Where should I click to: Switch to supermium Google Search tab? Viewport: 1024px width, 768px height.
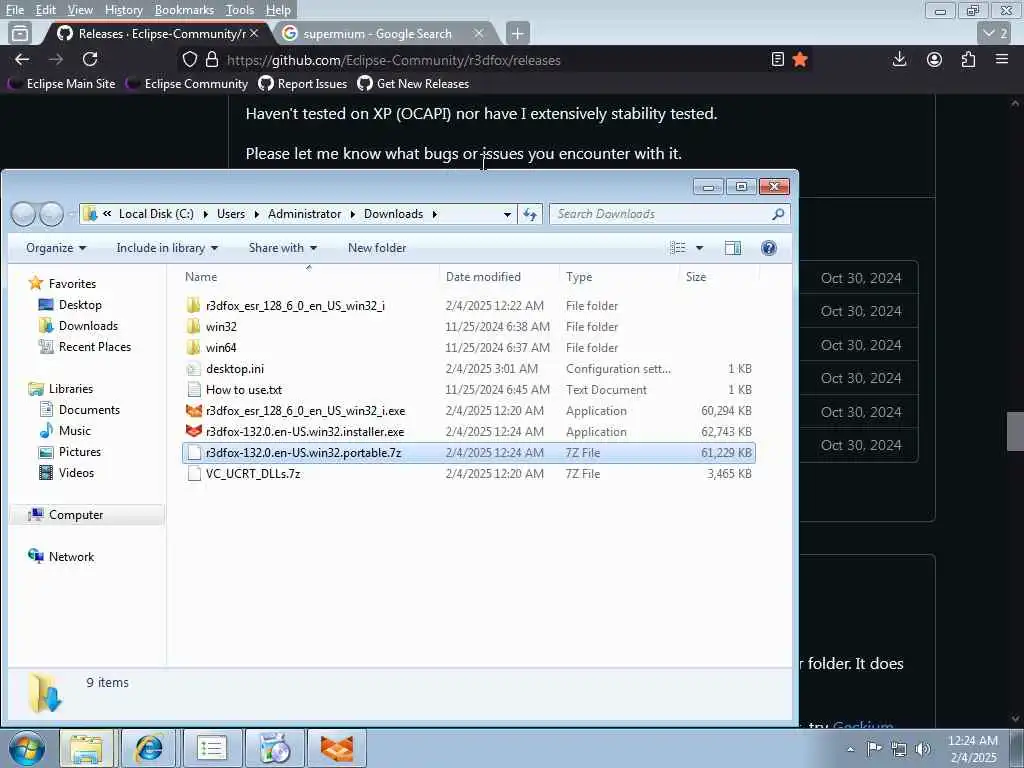(x=385, y=33)
